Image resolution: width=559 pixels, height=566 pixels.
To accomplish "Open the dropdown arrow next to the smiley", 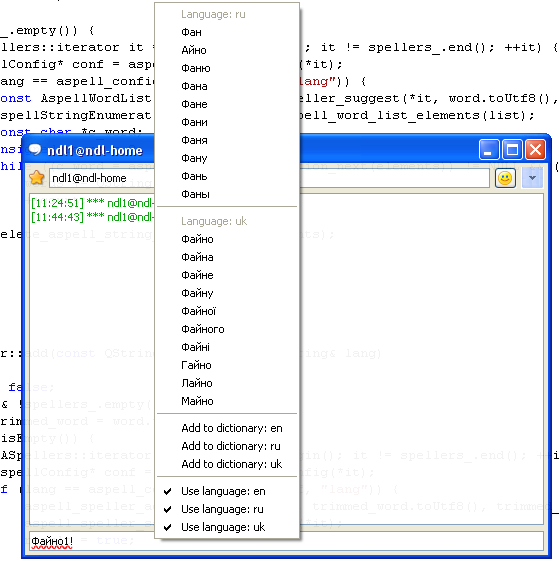I will point(532,178).
